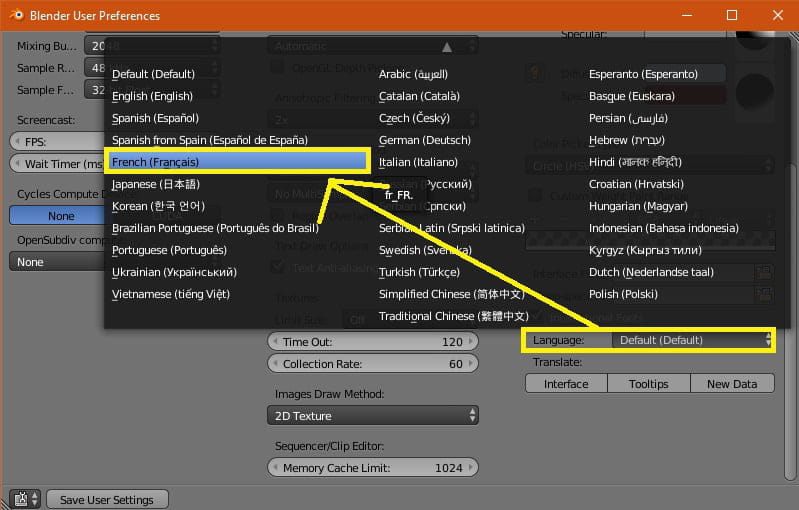Increase Memory Cache Limit with right arrow
Image resolution: width=799 pixels, height=510 pixels.
pos(471,467)
